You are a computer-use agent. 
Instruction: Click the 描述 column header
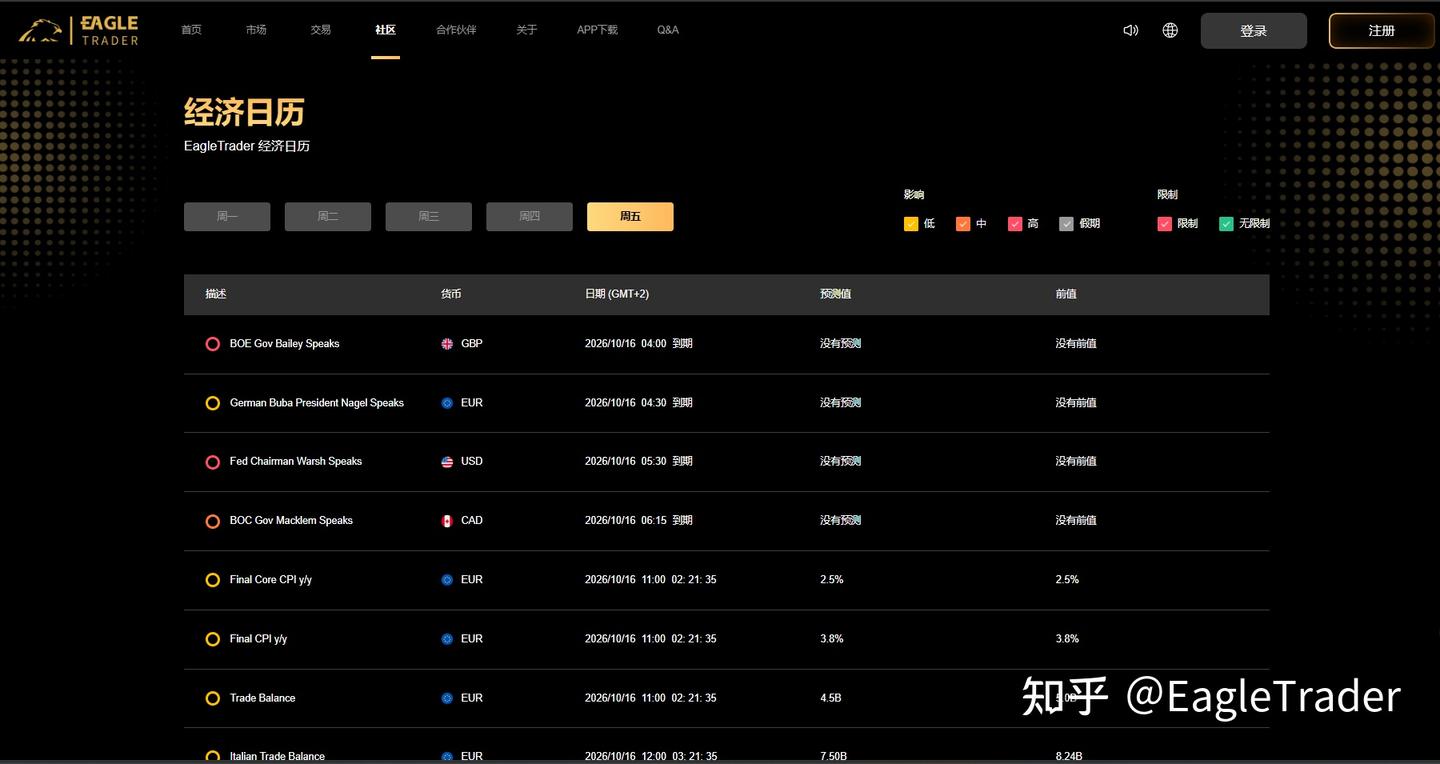click(216, 294)
